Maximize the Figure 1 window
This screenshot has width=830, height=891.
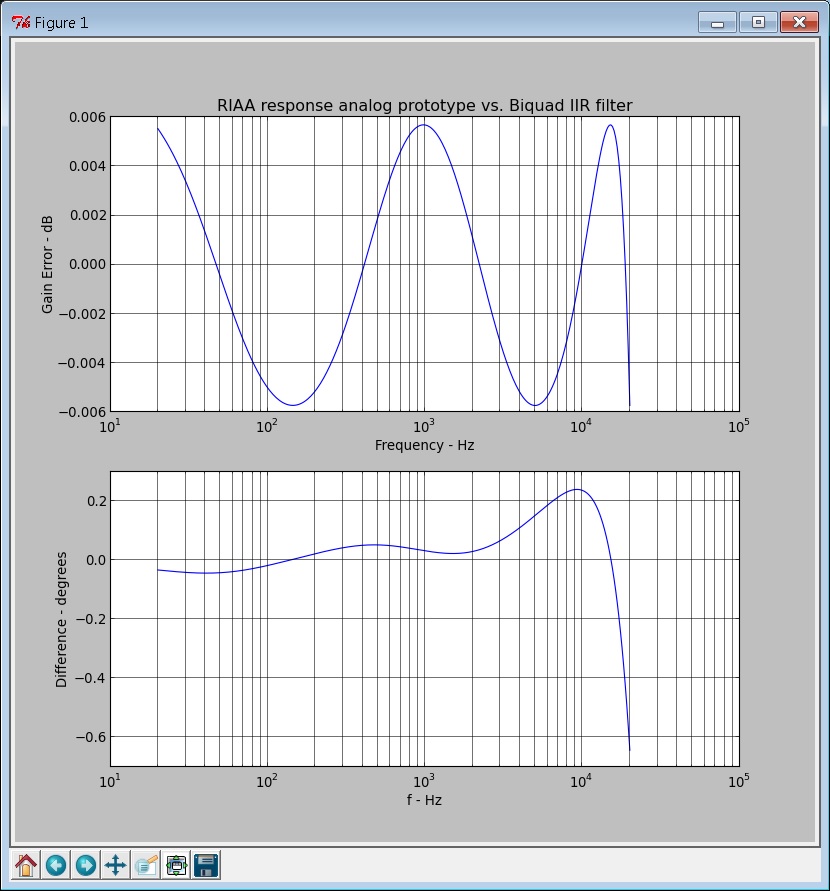point(758,23)
